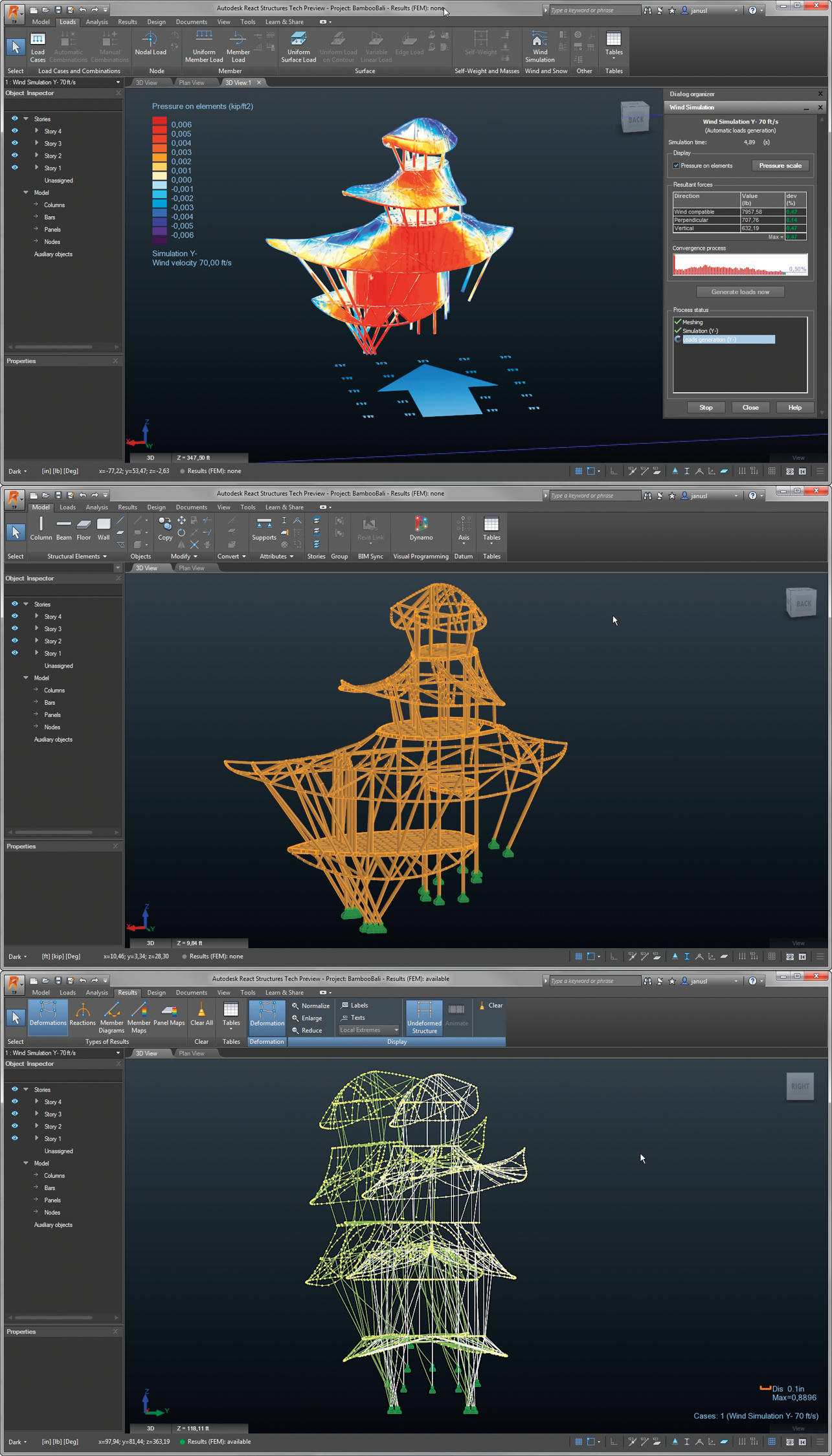The image size is (832, 1456).
Task: Choose the Column structural element tool
Action: pos(41,528)
